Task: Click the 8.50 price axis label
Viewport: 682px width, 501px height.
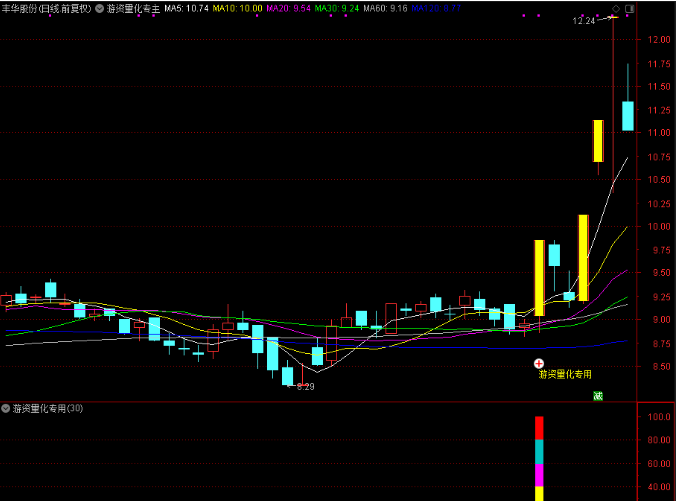Action: pyautogui.click(x=661, y=367)
